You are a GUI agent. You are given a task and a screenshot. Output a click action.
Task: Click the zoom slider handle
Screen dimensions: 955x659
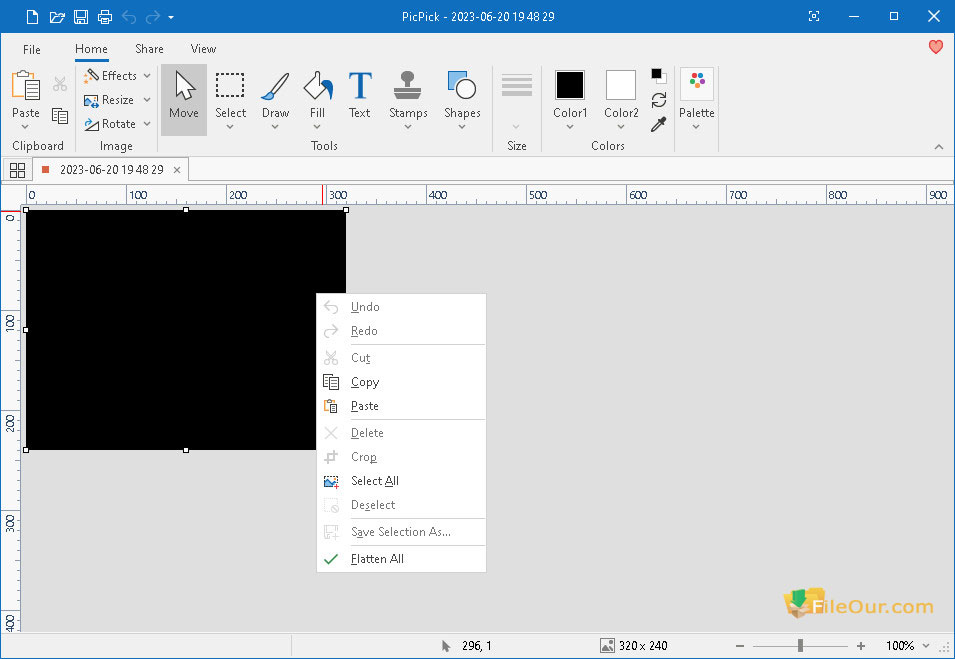(x=800, y=646)
